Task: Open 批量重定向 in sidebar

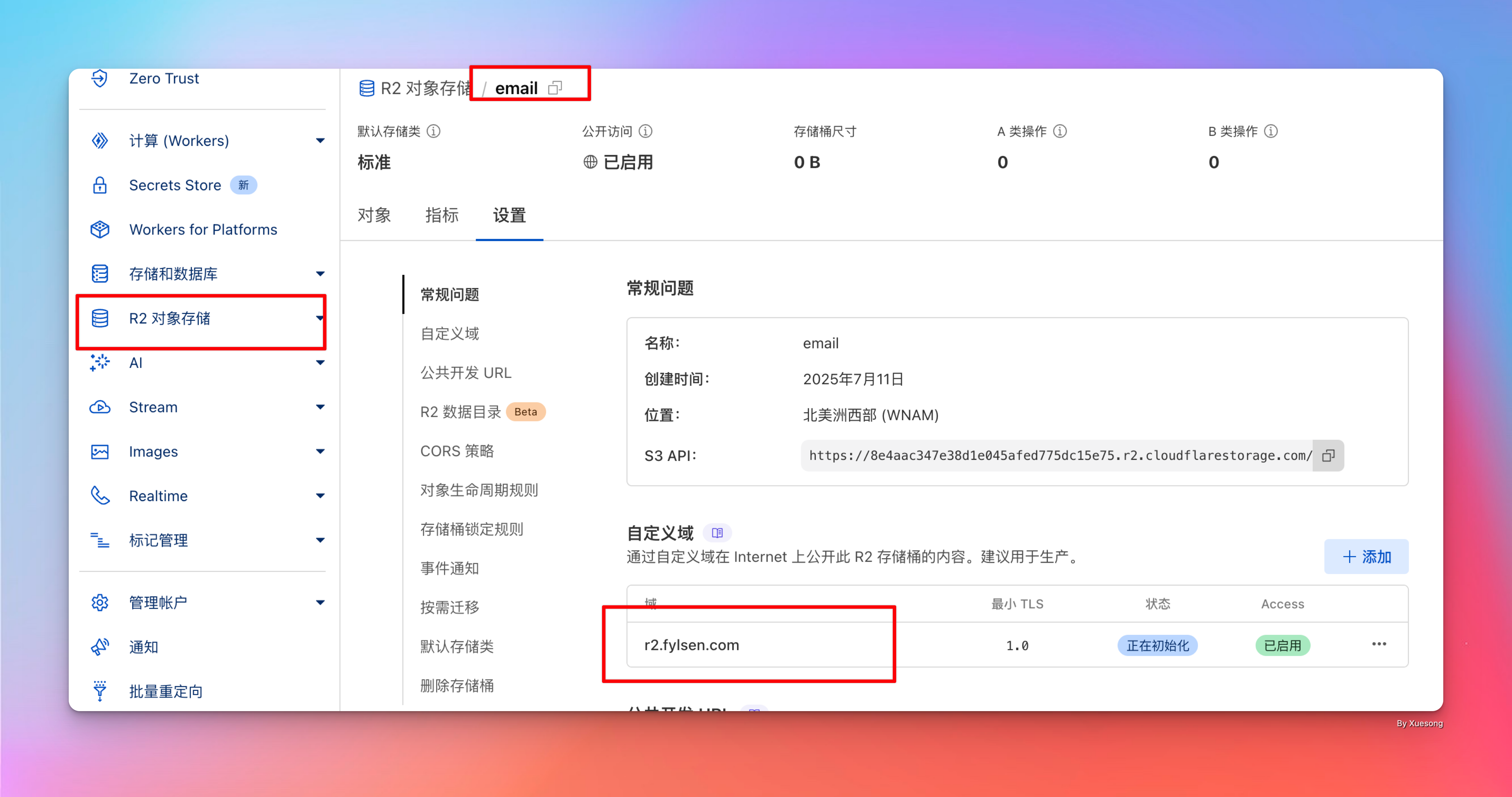Action: click(x=166, y=691)
